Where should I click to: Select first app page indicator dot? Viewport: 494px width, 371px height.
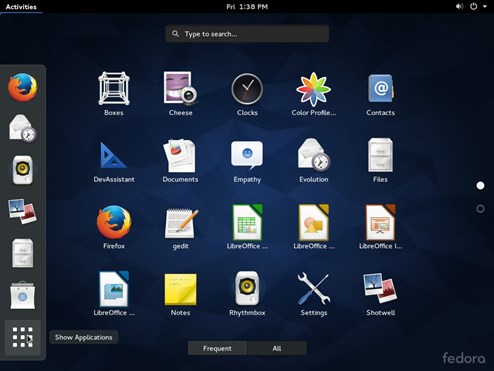point(480,186)
